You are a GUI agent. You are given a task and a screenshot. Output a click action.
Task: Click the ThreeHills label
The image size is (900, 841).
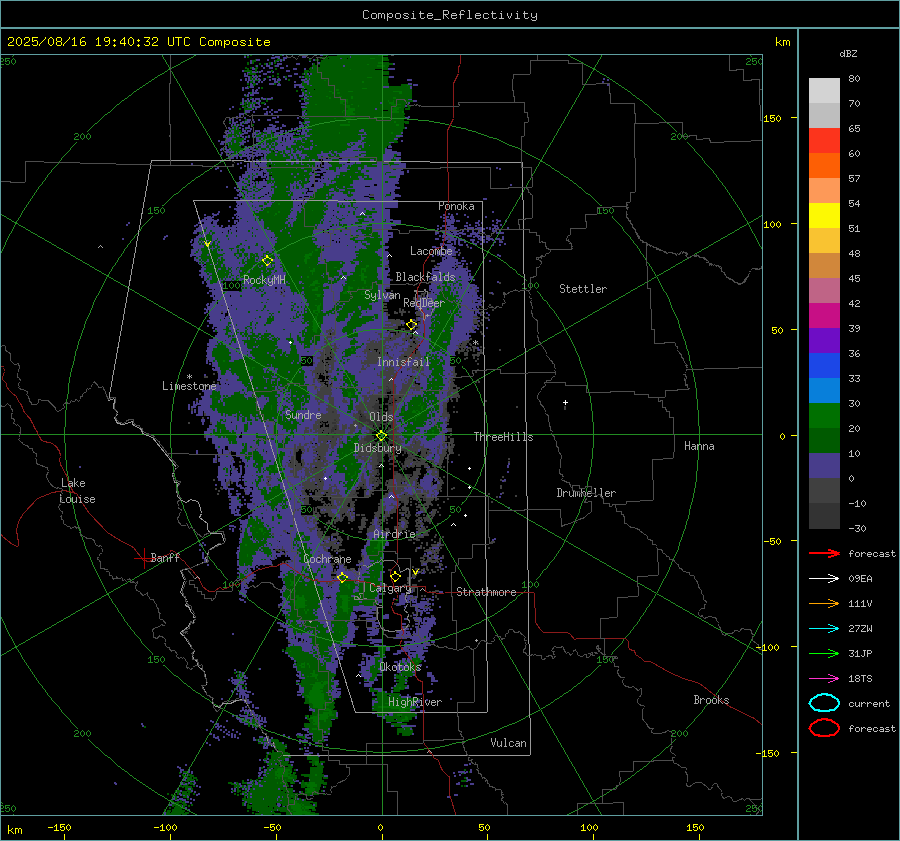click(x=503, y=437)
